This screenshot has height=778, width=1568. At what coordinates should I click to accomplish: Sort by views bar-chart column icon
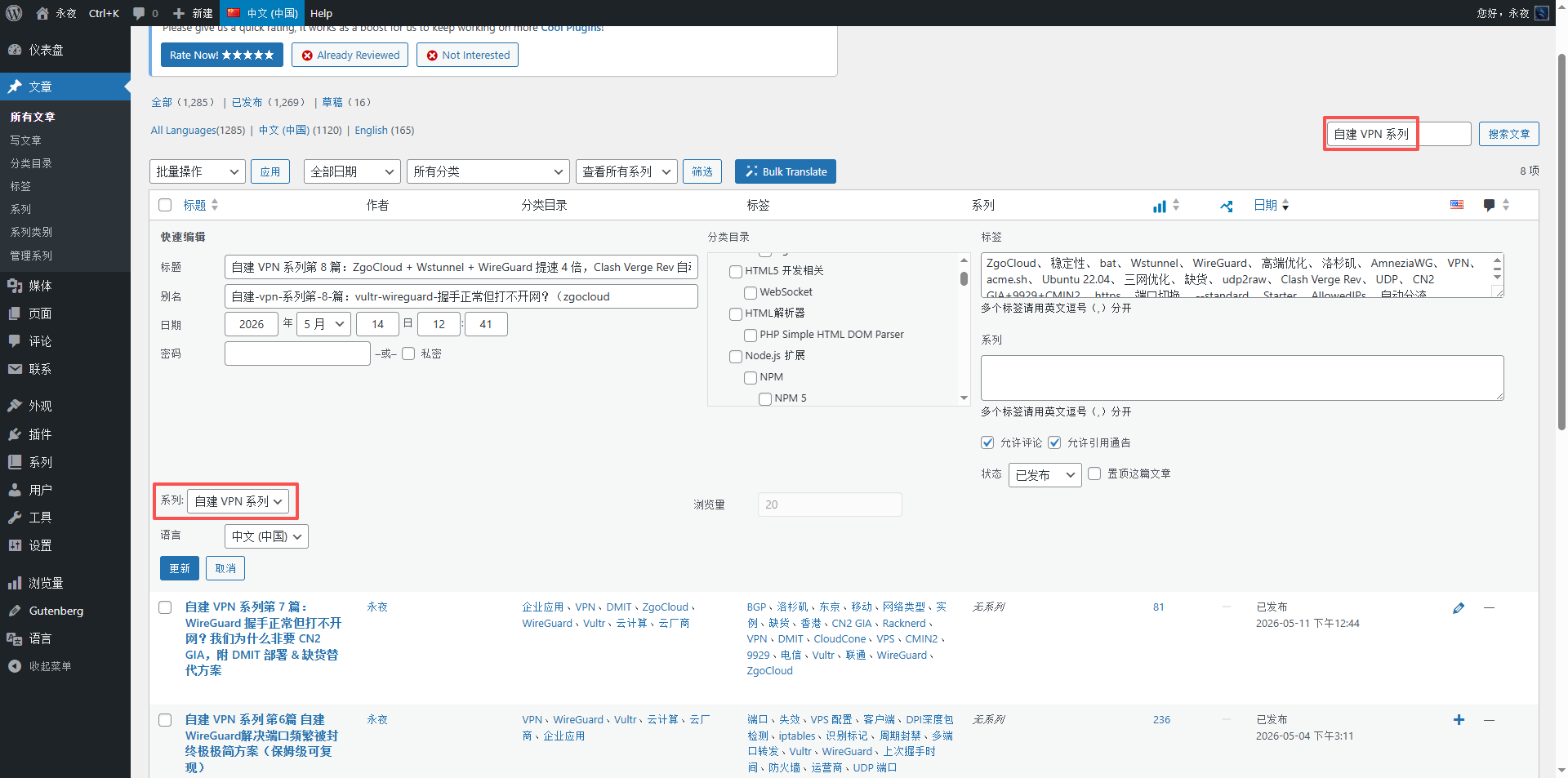(x=1159, y=206)
